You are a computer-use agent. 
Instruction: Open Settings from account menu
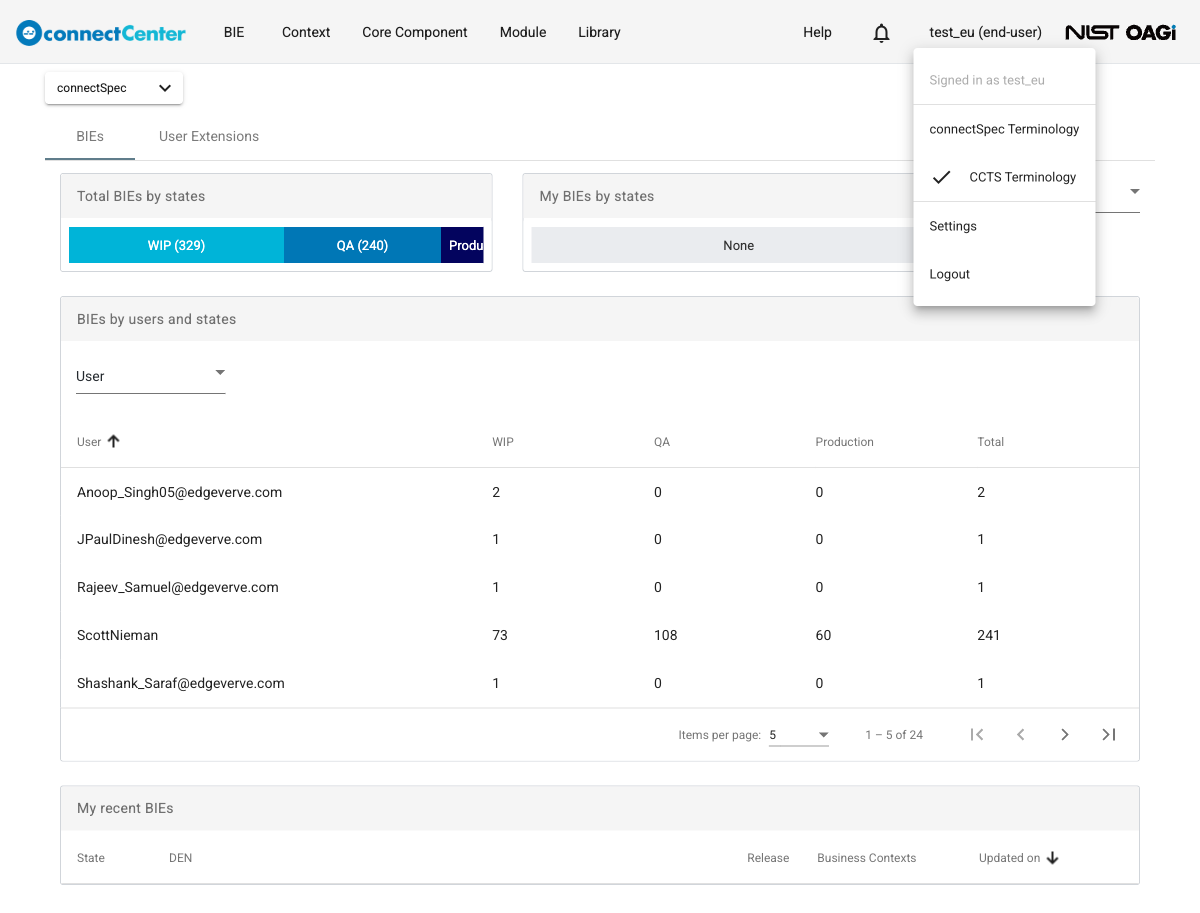[1004, 226]
